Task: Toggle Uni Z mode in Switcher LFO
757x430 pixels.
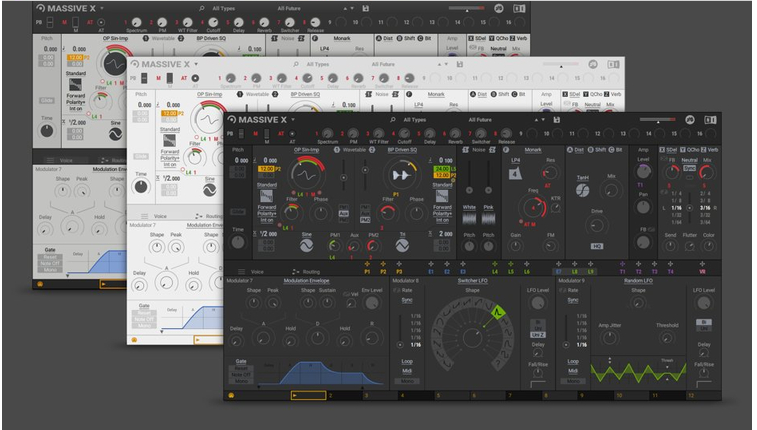Action: [538, 334]
